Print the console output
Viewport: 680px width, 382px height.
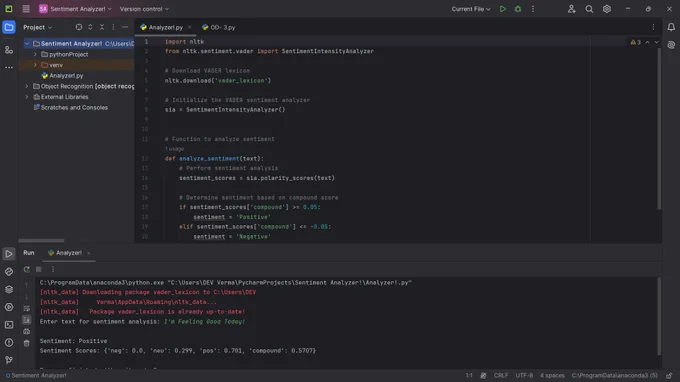tap(26, 332)
